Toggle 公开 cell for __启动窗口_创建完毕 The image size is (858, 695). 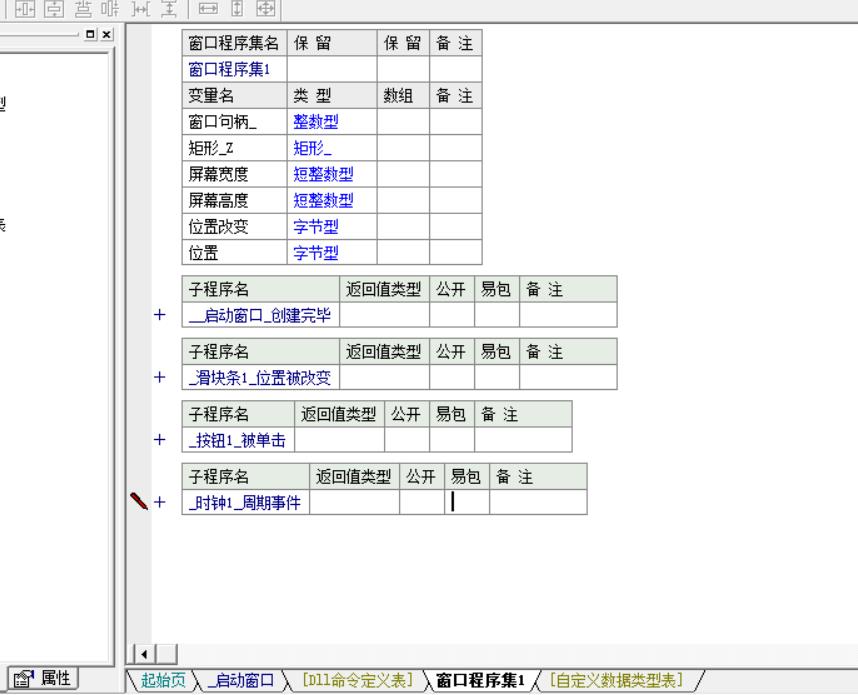(451, 316)
